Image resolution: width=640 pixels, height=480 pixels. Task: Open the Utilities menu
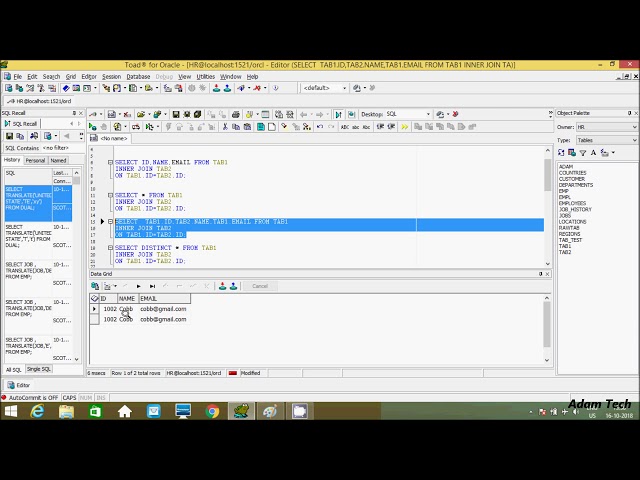pyautogui.click(x=206, y=77)
